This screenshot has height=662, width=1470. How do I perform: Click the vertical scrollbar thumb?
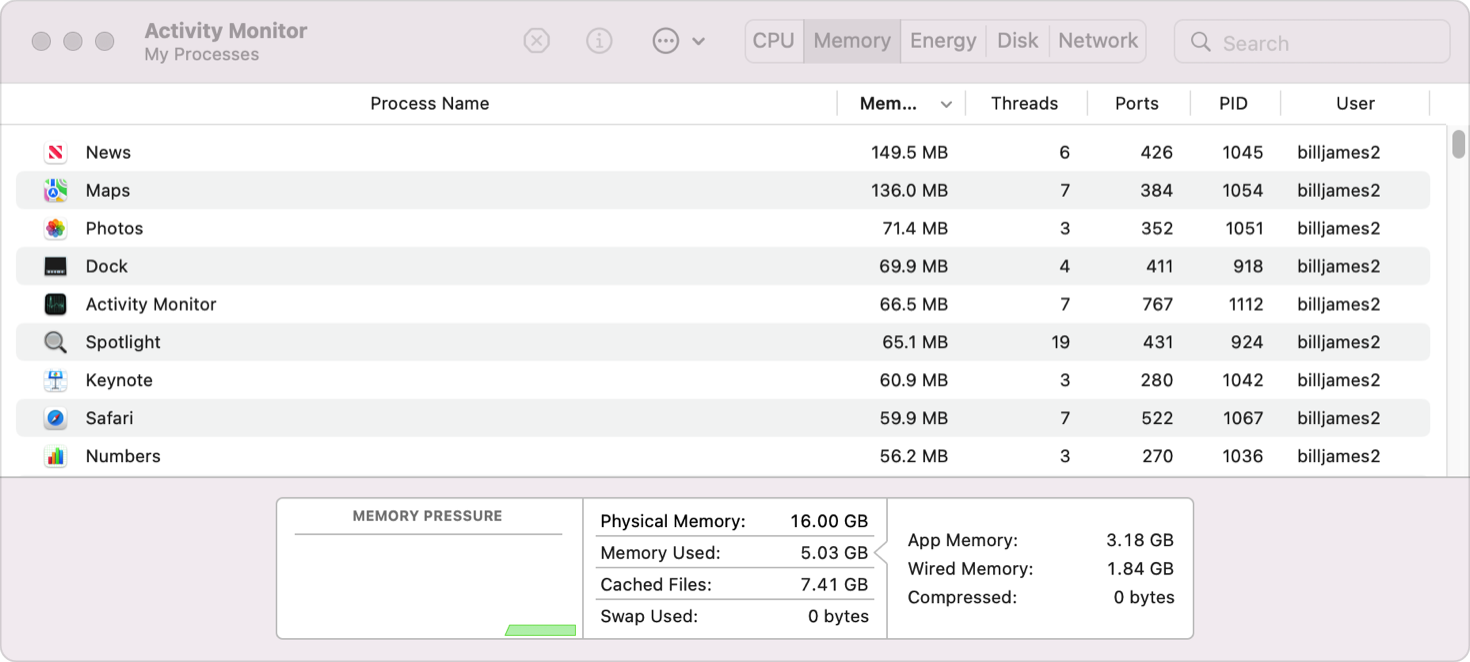point(1459,144)
